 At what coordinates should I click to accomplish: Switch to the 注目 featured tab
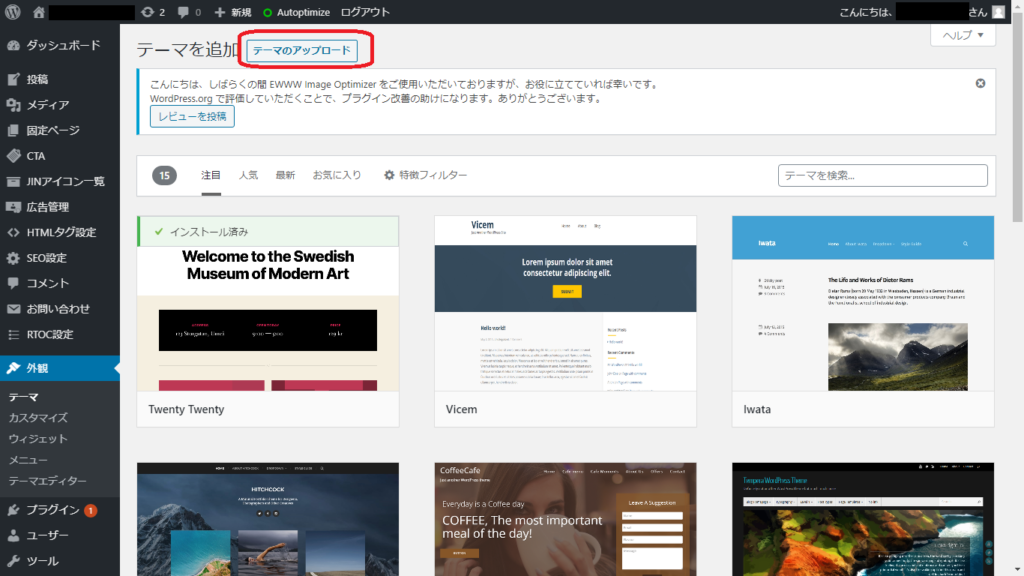(x=211, y=175)
